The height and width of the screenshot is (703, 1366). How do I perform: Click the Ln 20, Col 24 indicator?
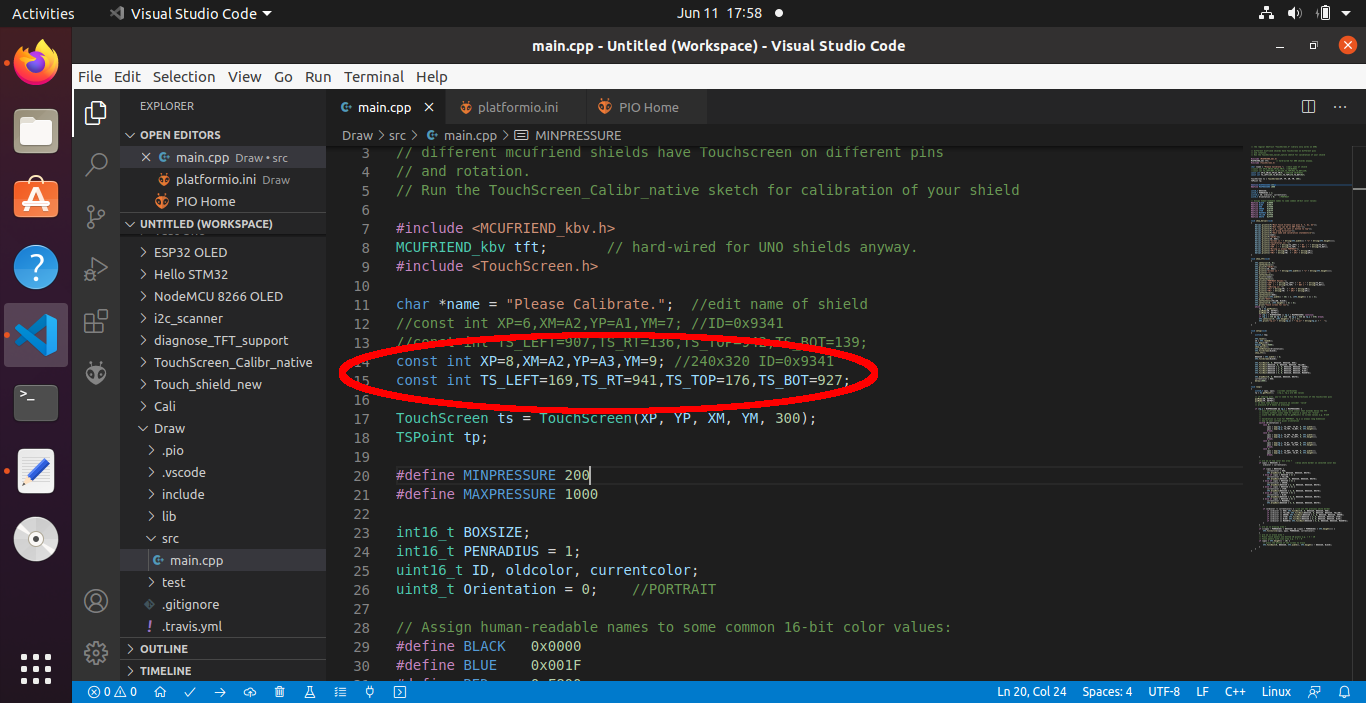pos(1031,692)
